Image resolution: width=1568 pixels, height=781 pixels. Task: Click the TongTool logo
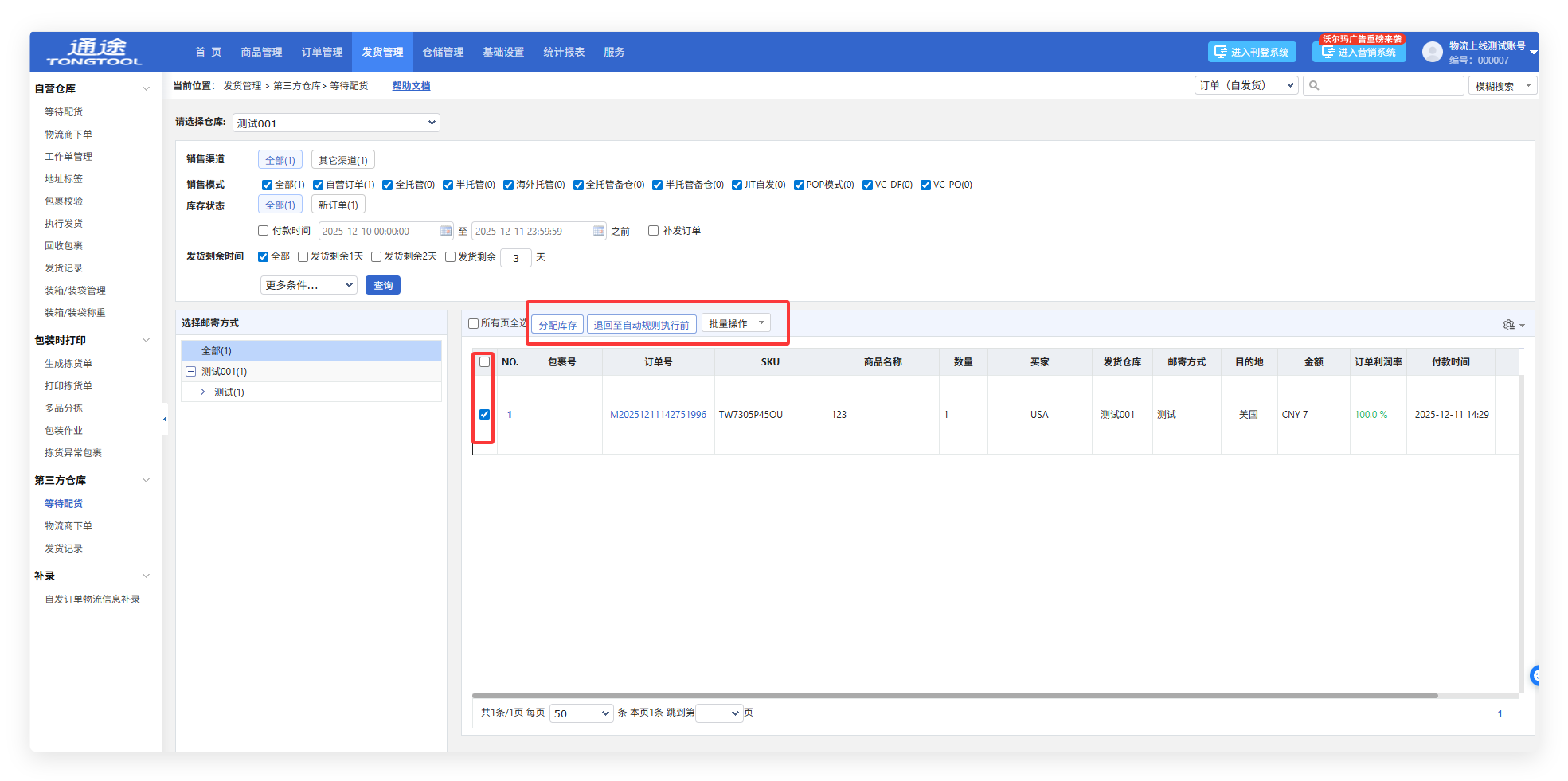click(x=94, y=52)
